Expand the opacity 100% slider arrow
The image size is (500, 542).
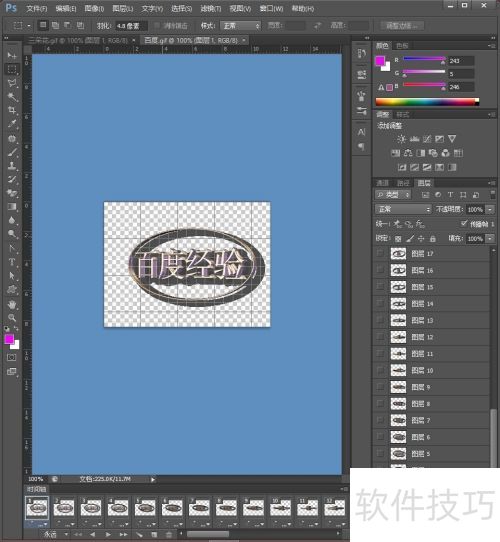pos(490,209)
